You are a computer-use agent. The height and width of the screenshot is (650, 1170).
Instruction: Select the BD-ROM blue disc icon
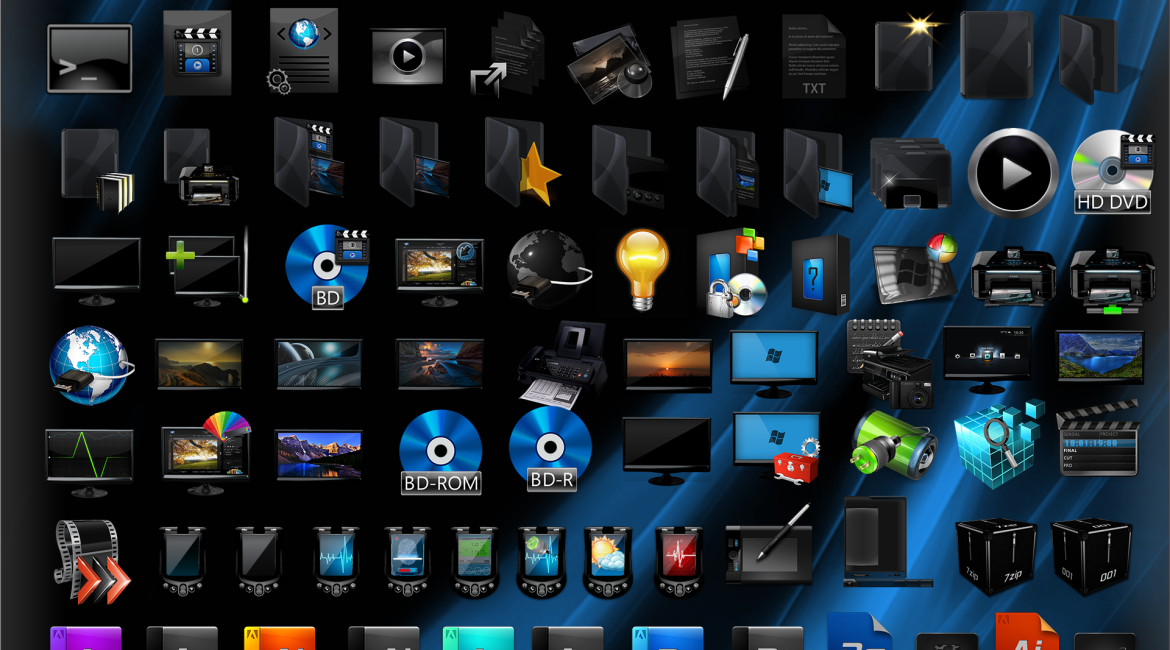coord(441,452)
